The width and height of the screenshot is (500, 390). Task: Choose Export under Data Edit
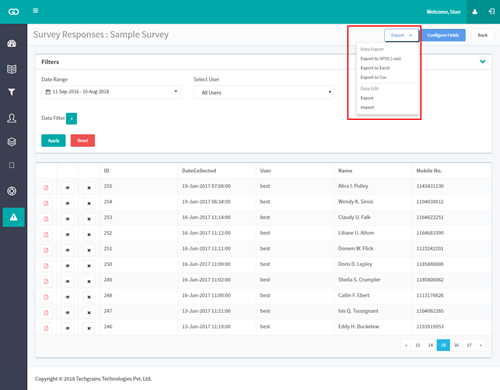pos(367,98)
